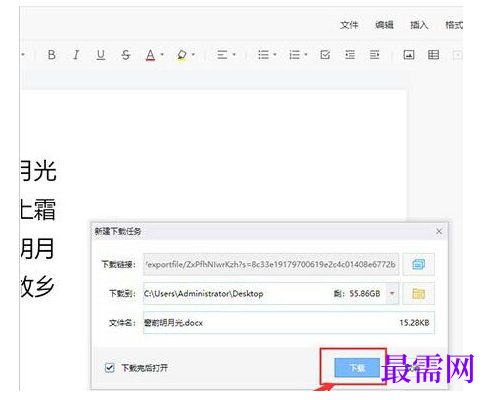Open the 插入 menu
493x400 pixels.
[x=419, y=25]
